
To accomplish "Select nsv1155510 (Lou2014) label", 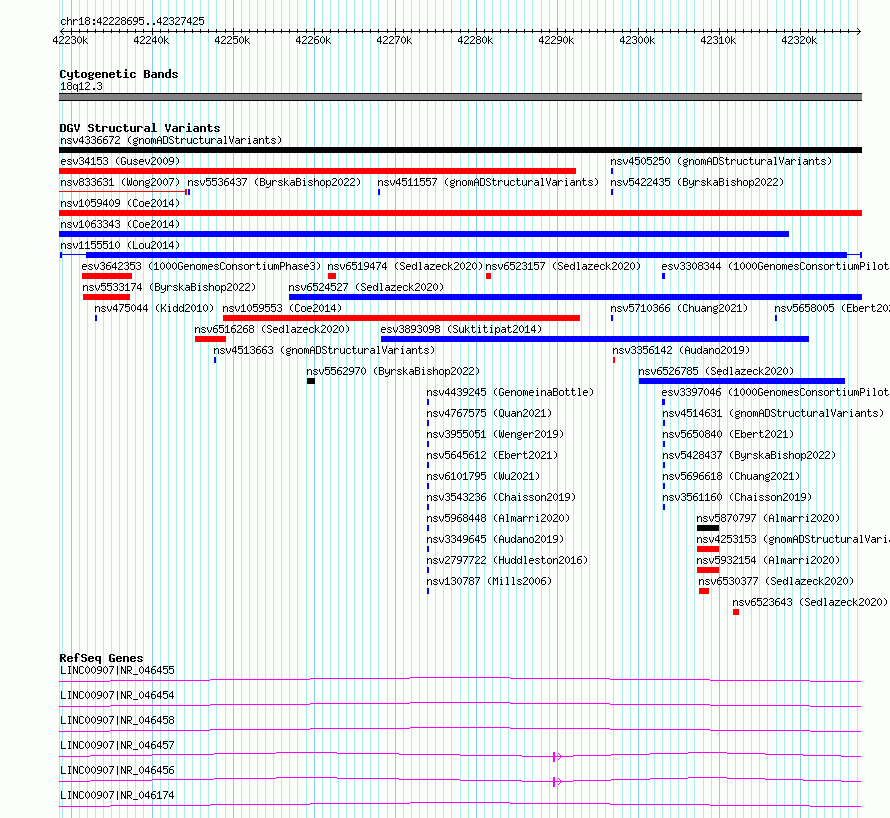I will pos(120,245).
